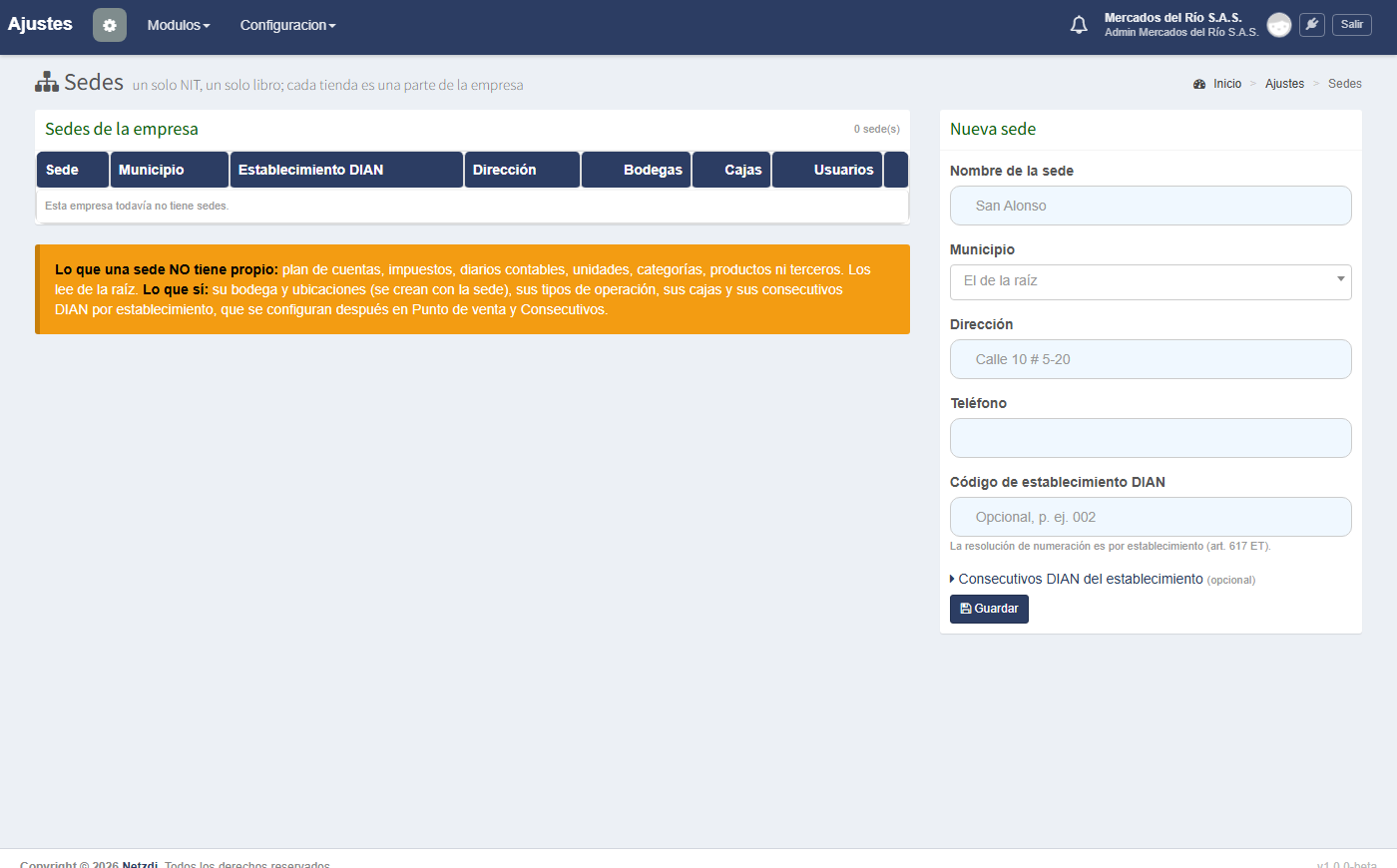The width and height of the screenshot is (1397, 868).
Task: Click the Salir button
Action: [1352, 25]
